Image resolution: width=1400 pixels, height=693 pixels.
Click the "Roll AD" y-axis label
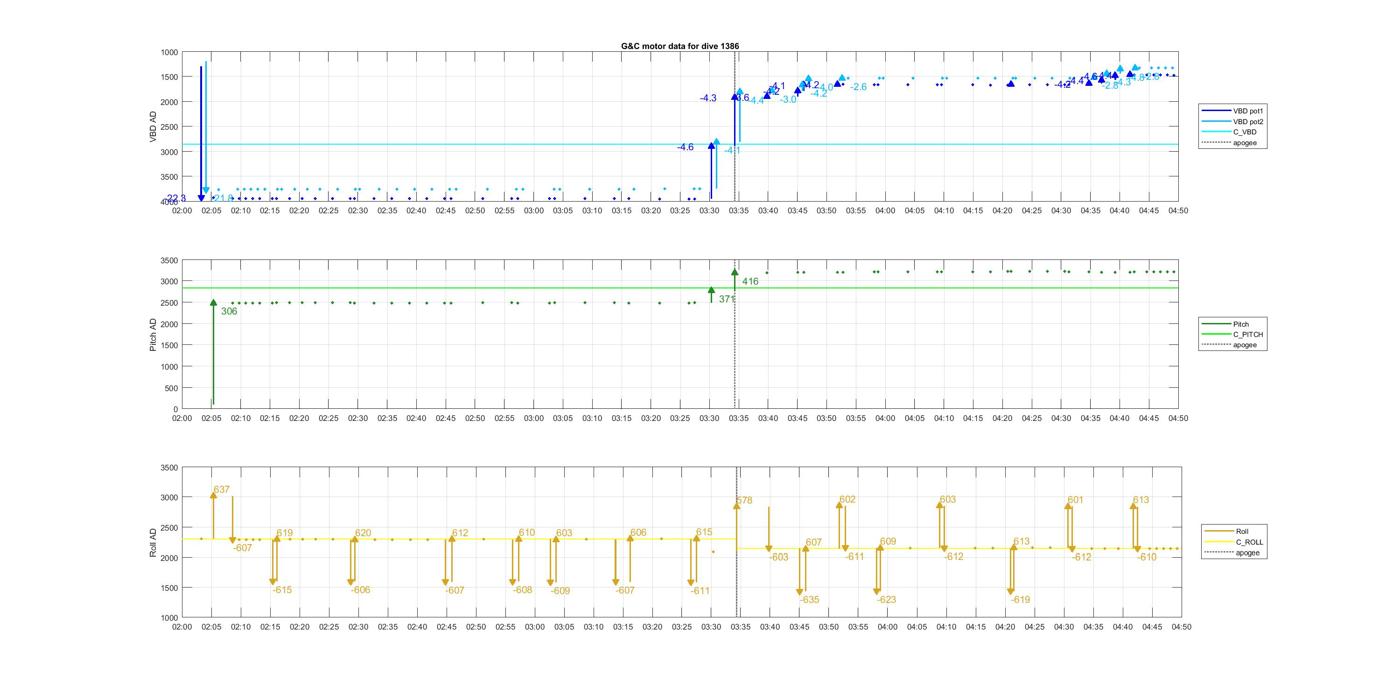pos(153,542)
